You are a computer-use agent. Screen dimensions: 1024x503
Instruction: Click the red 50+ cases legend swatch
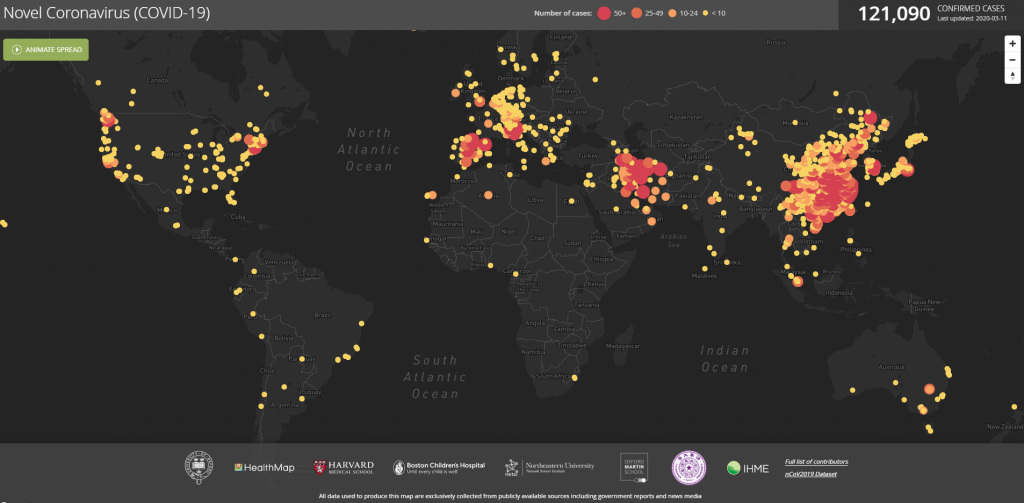tap(604, 14)
